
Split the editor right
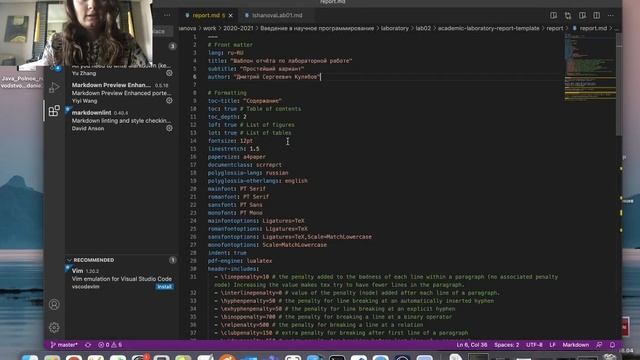596,16
